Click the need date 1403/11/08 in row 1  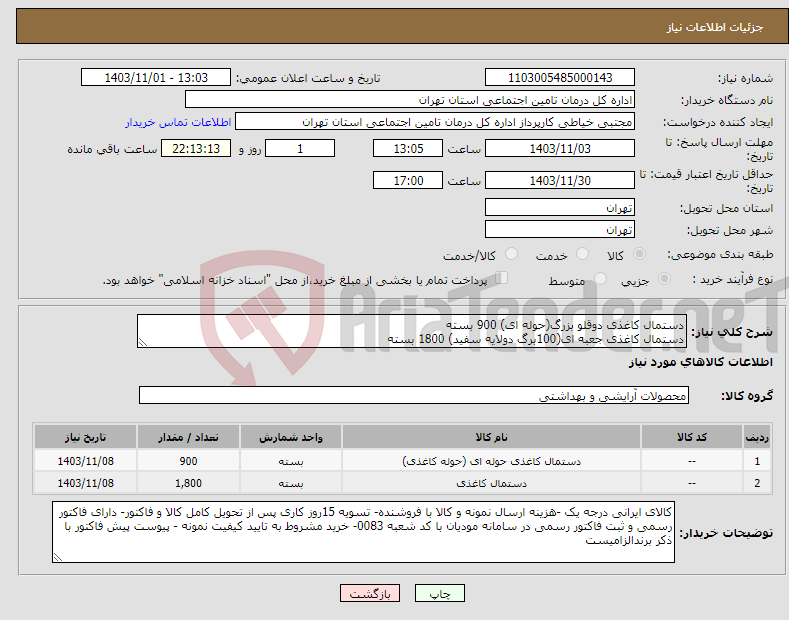click(x=85, y=461)
